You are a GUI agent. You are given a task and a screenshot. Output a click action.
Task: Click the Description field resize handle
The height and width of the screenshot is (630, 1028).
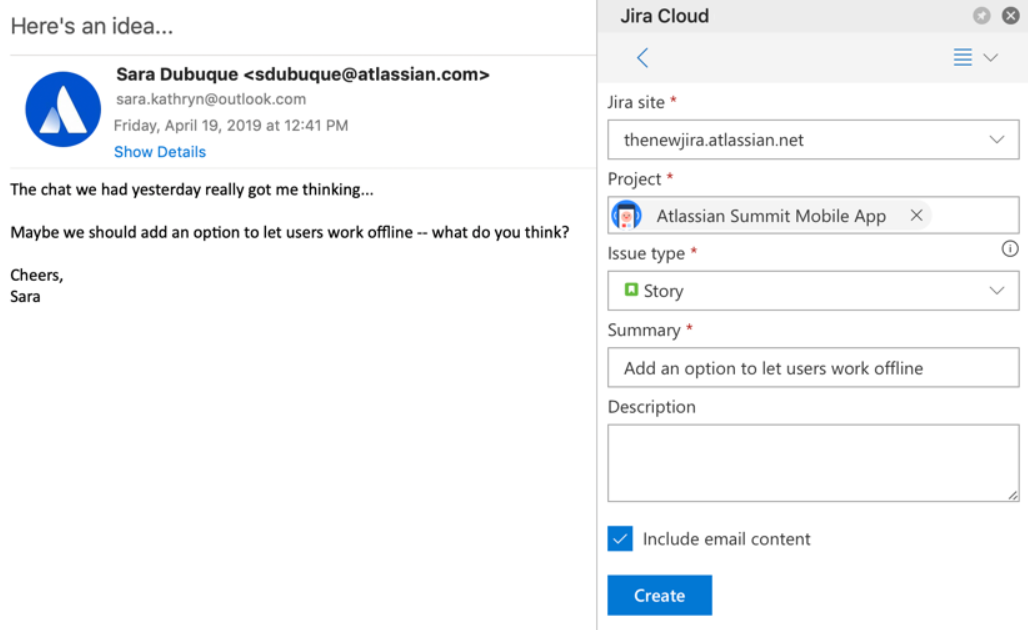click(1013, 496)
